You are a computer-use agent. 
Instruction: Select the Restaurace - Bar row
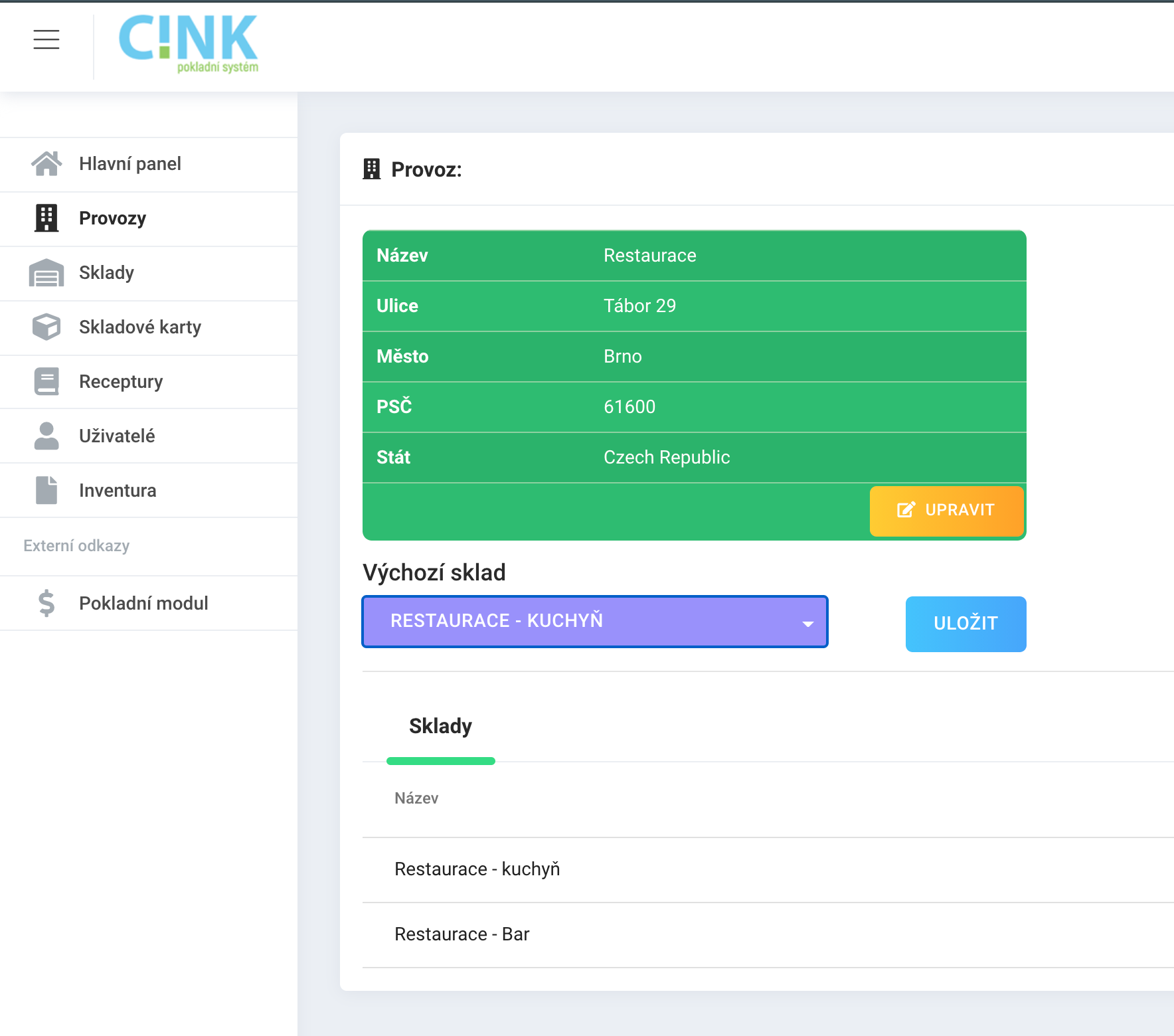(x=768, y=934)
